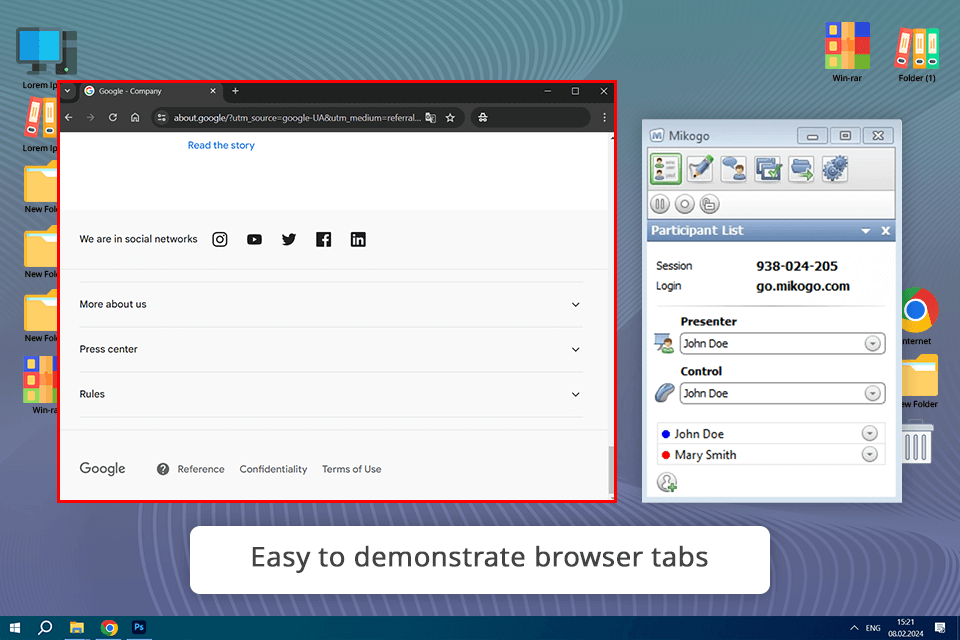Open Photoshop from the taskbar

tap(139, 627)
